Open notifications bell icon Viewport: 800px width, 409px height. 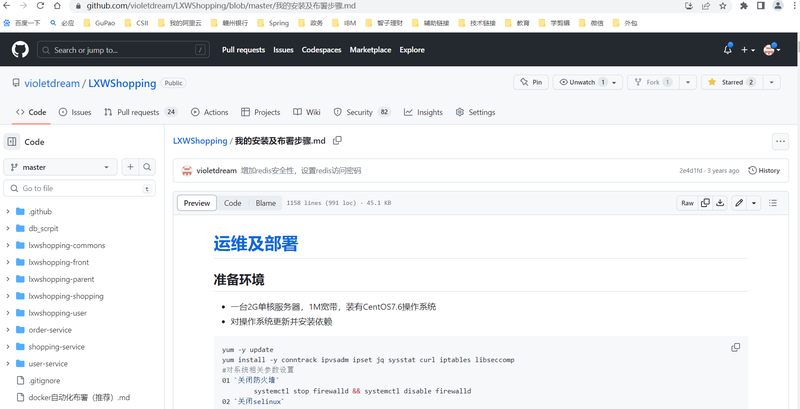click(727, 49)
